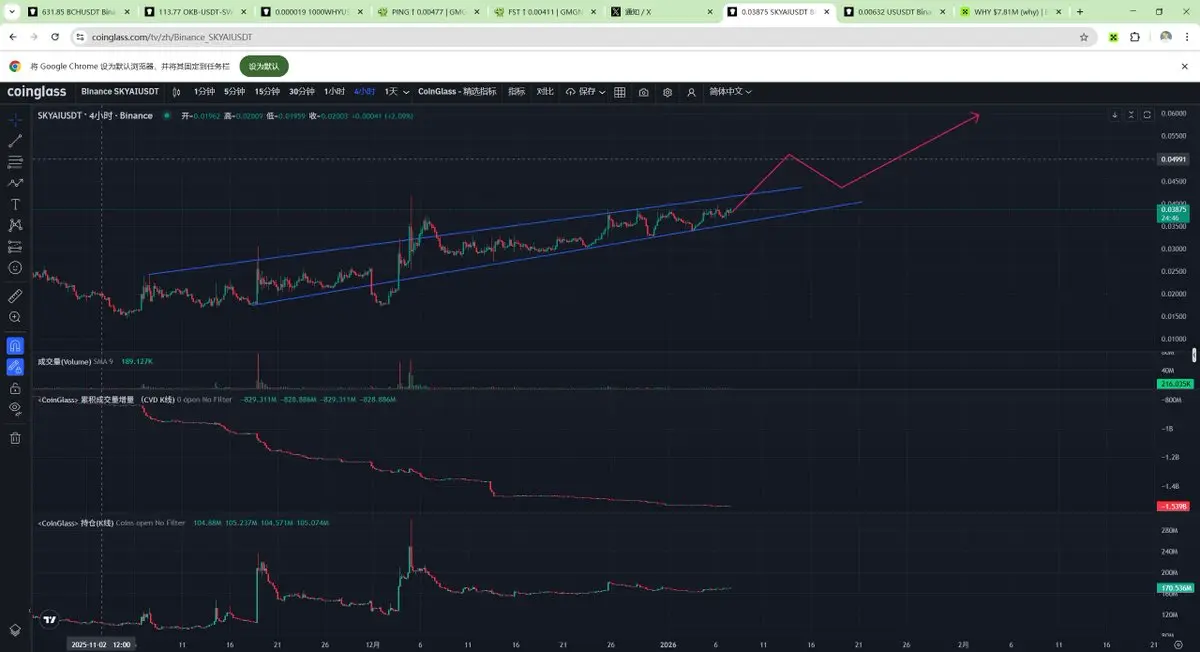The height and width of the screenshot is (652, 1200).
Task: Select the trend line drawing tool
Action: coord(15,140)
